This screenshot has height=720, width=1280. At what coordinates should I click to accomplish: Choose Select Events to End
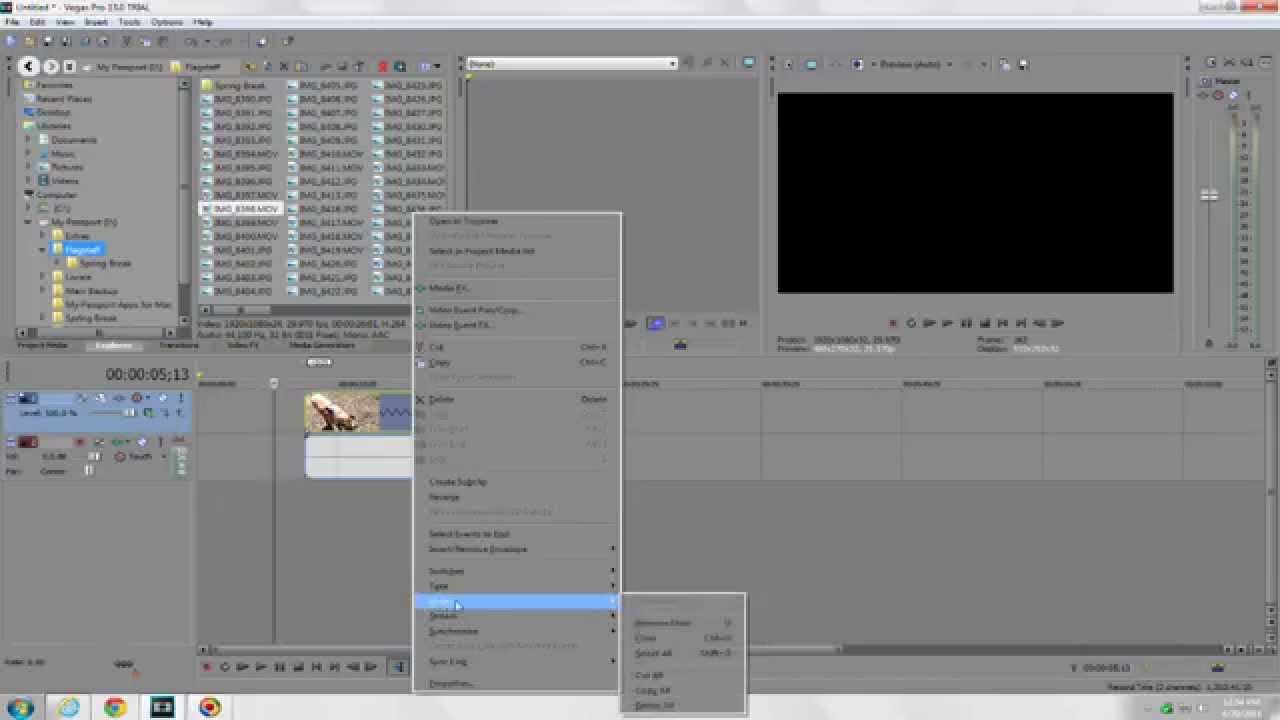[x=516, y=534]
